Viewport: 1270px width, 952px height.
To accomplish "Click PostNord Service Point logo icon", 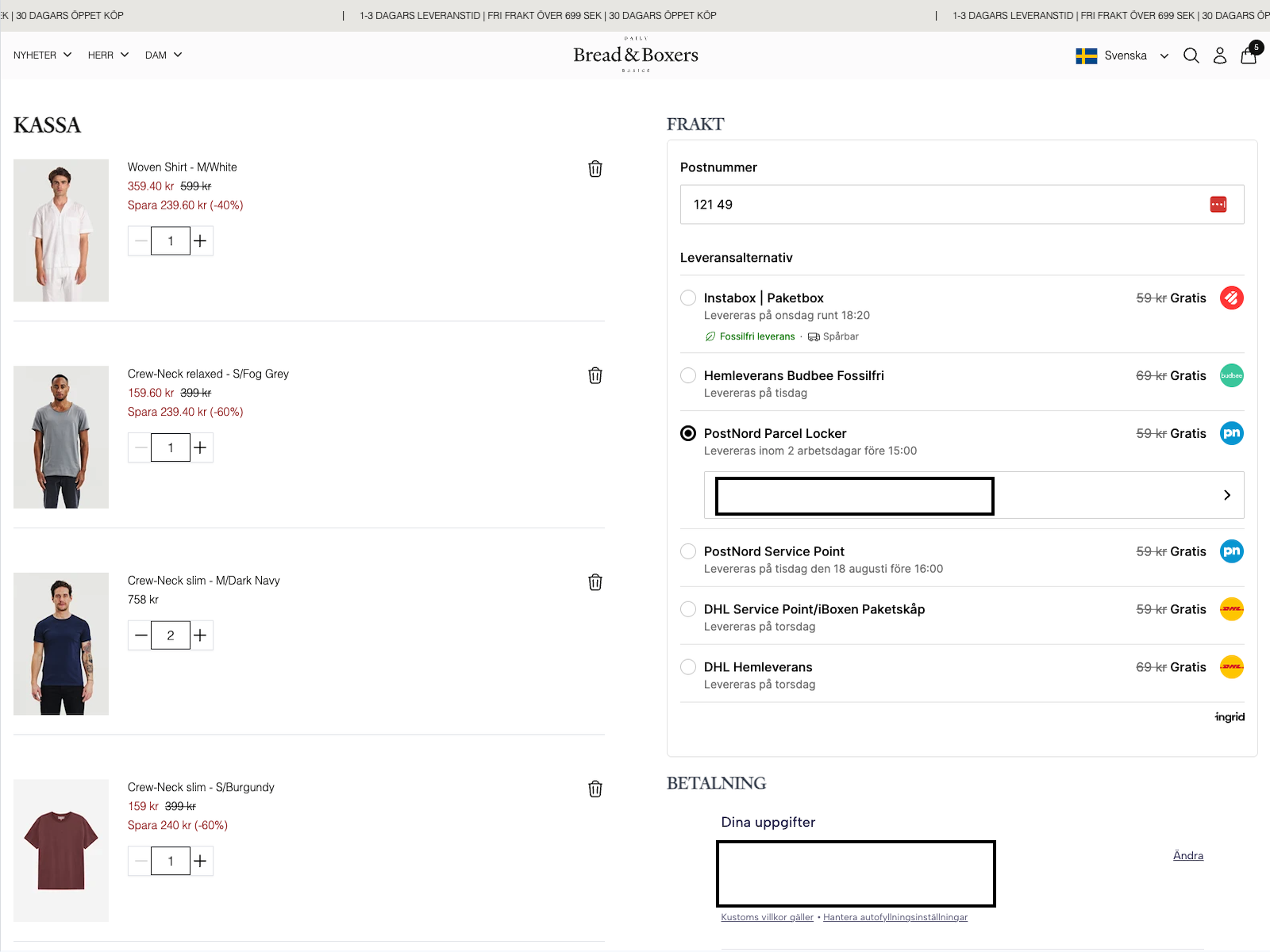I will (1232, 551).
